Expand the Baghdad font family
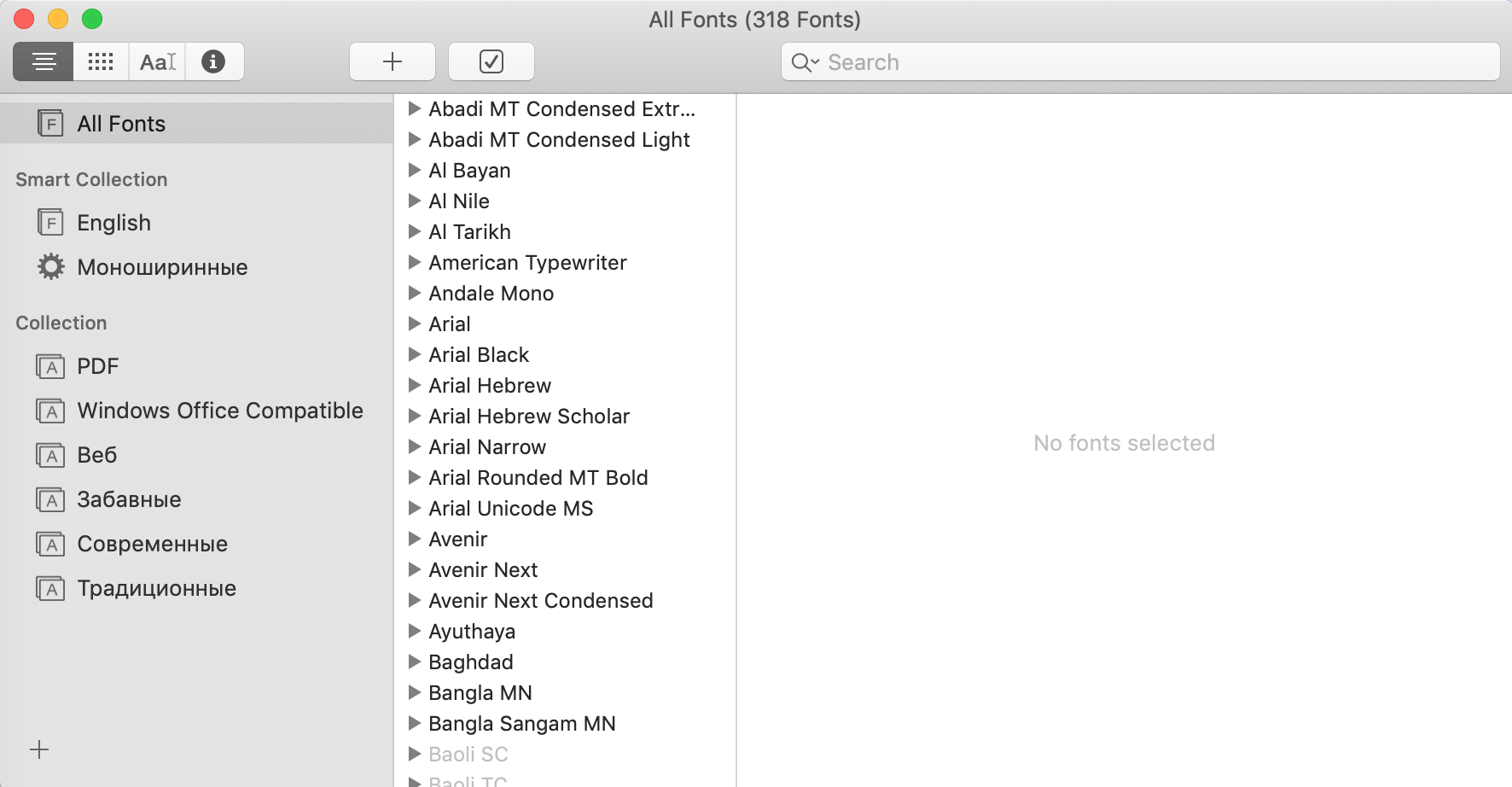1512x787 pixels. point(415,662)
